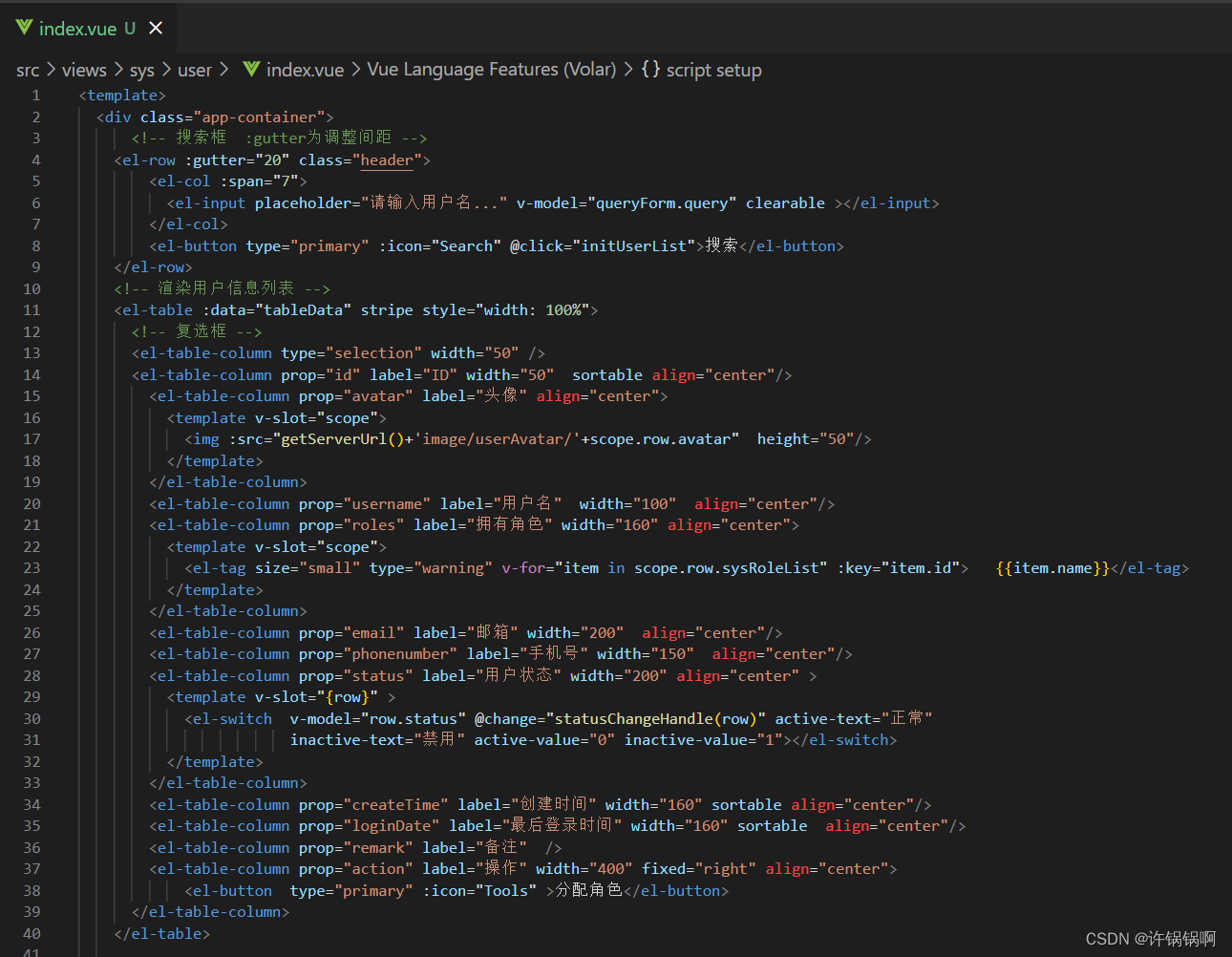Screen dimensions: 1232x957
Task: Click statusChangeHandle(row) change handler
Action: 656,719
